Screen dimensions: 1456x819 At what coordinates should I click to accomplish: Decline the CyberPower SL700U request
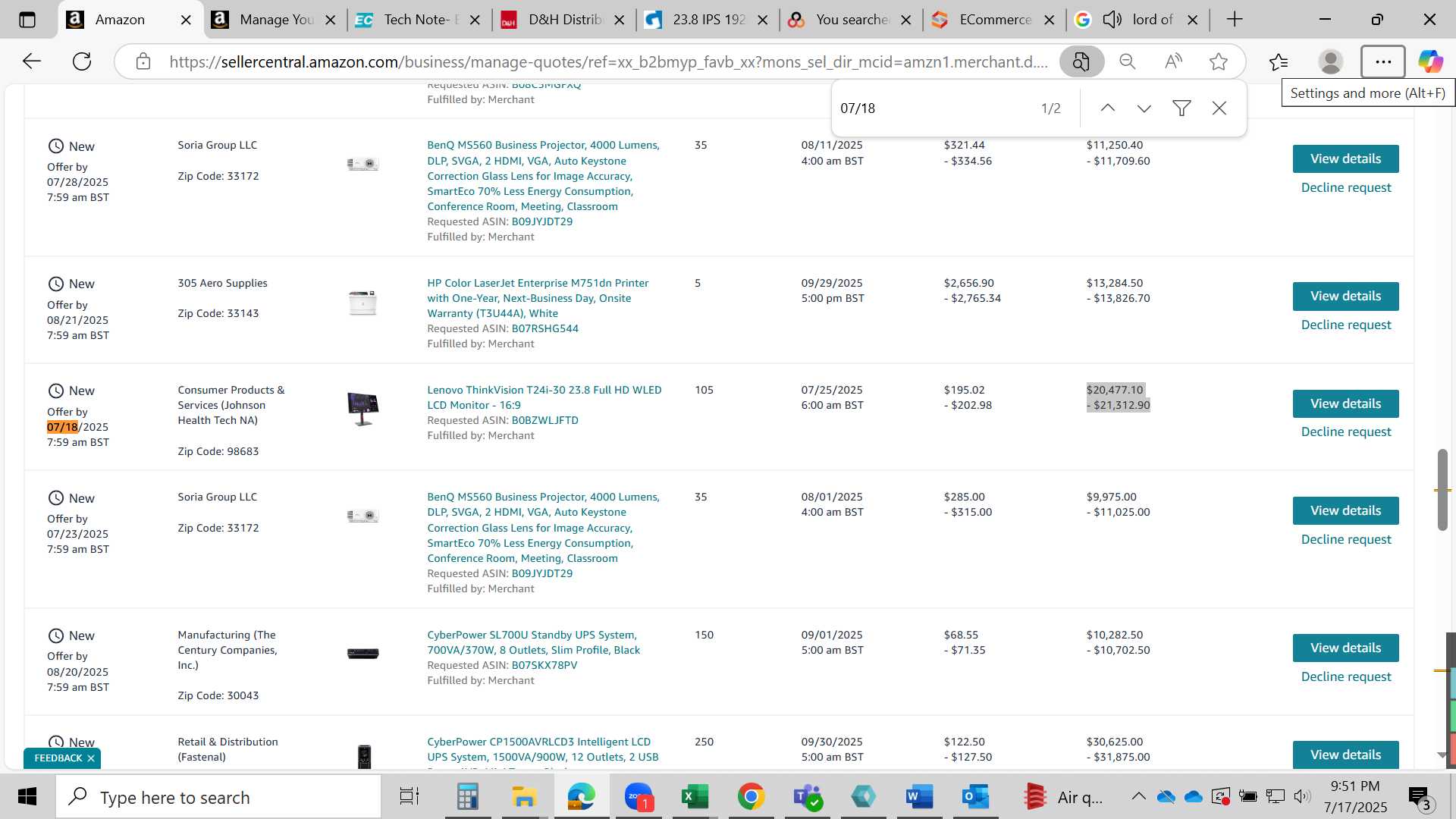1345,676
